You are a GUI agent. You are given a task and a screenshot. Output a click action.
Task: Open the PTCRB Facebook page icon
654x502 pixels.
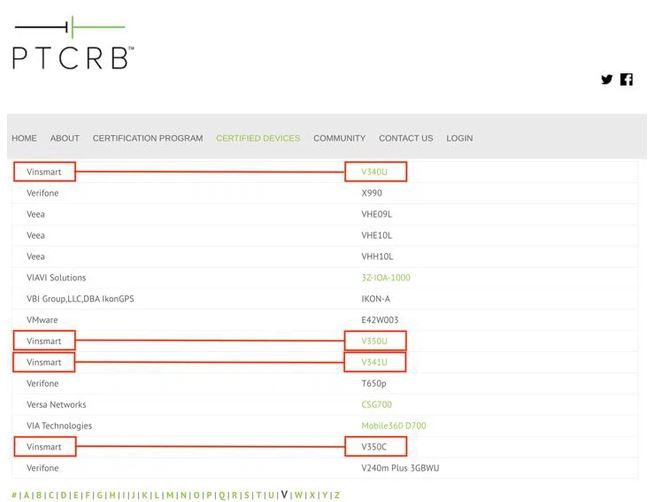pyautogui.click(x=626, y=79)
